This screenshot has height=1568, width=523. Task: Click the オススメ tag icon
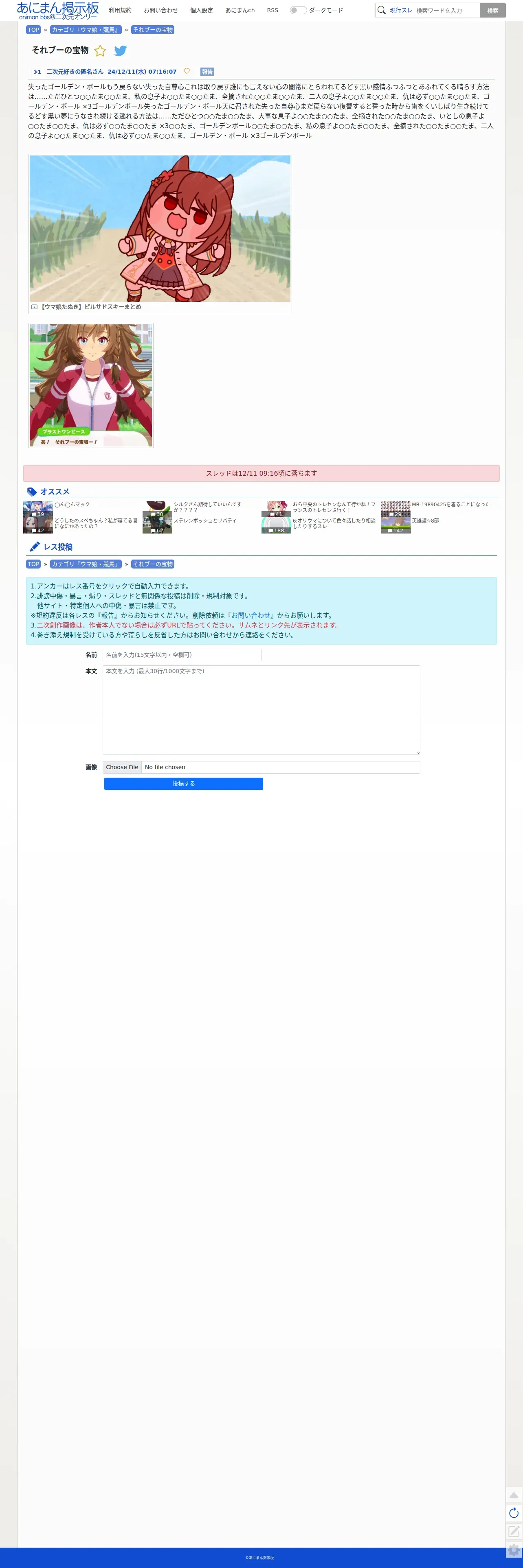32,491
